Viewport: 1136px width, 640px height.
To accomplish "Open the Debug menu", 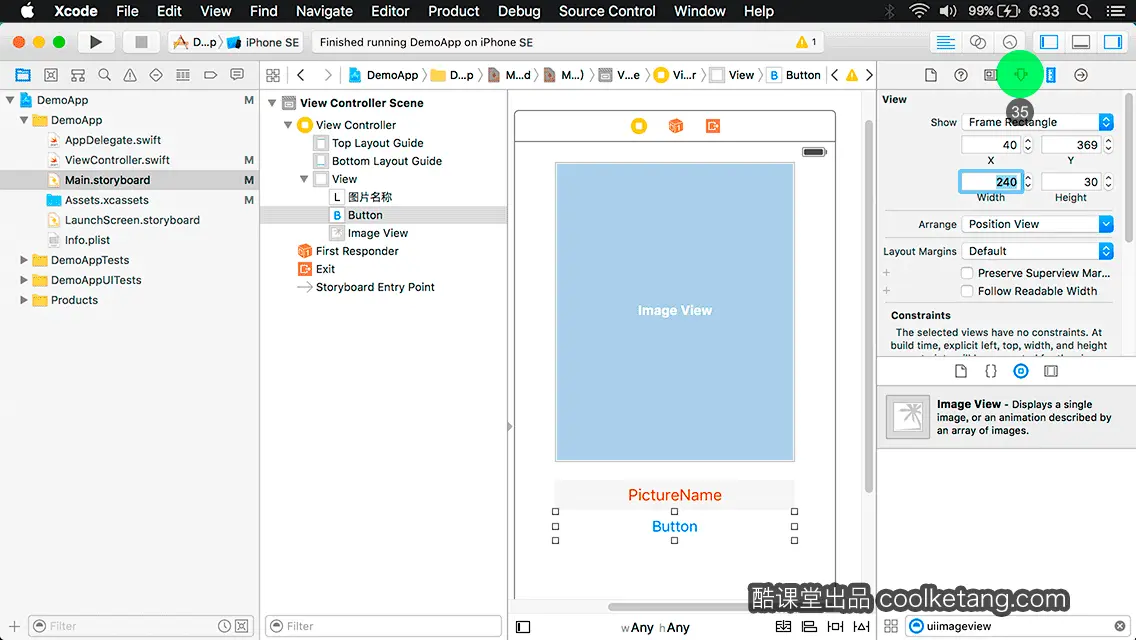I will 519,11.
